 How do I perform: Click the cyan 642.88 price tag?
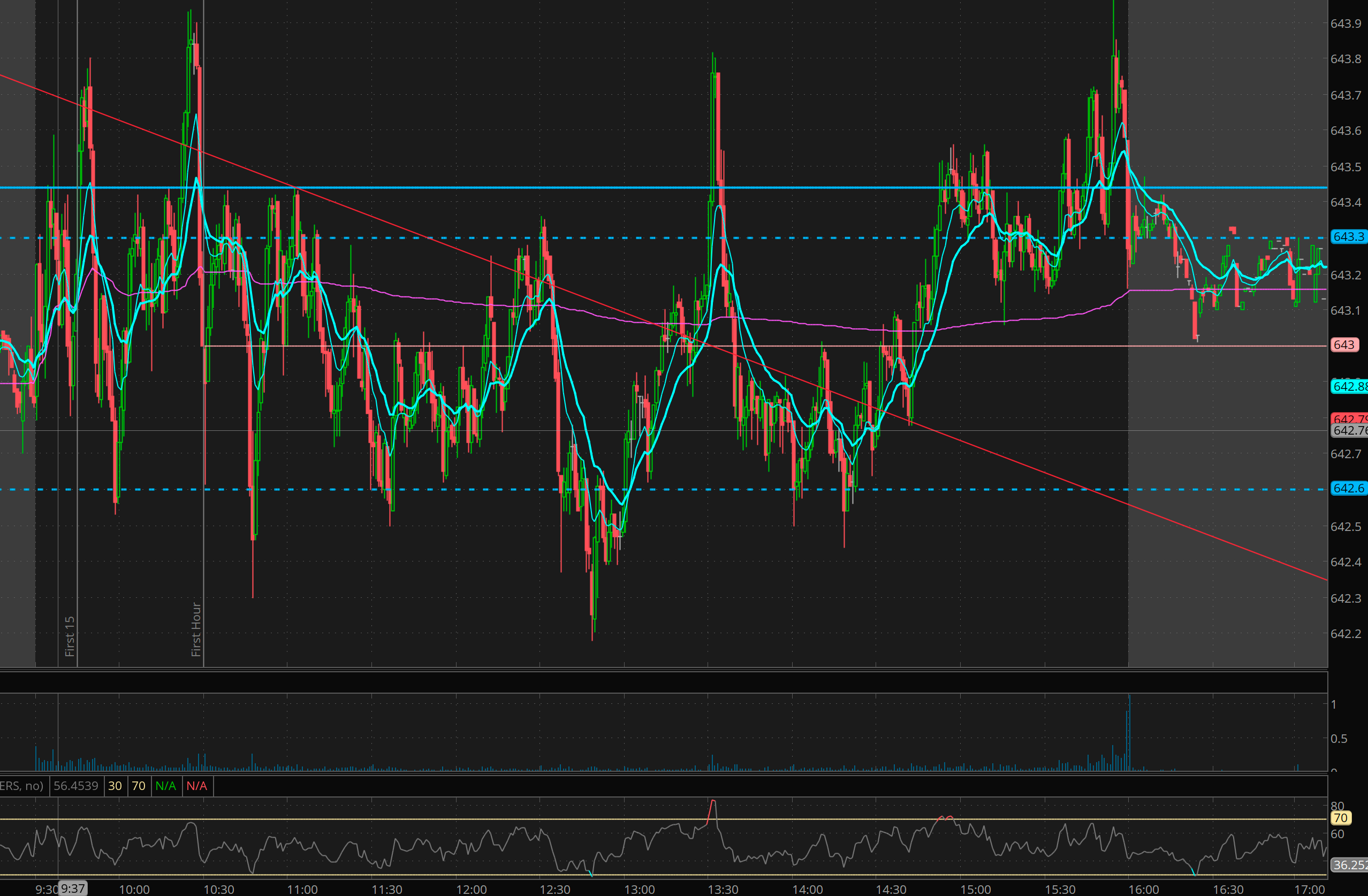(x=1349, y=387)
